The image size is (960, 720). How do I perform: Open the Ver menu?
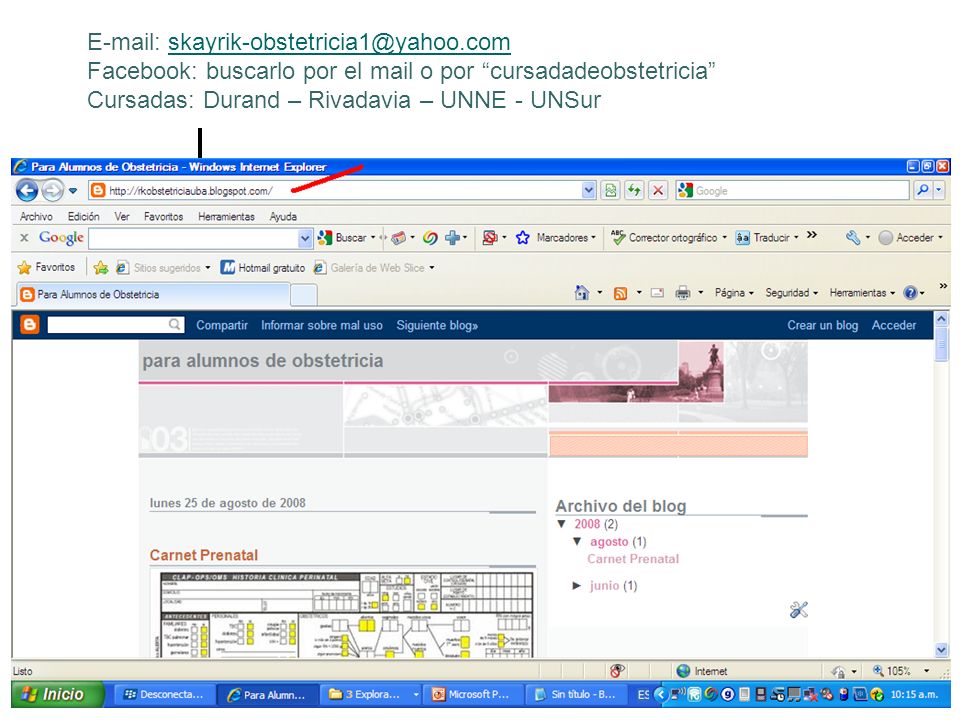coord(122,216)
